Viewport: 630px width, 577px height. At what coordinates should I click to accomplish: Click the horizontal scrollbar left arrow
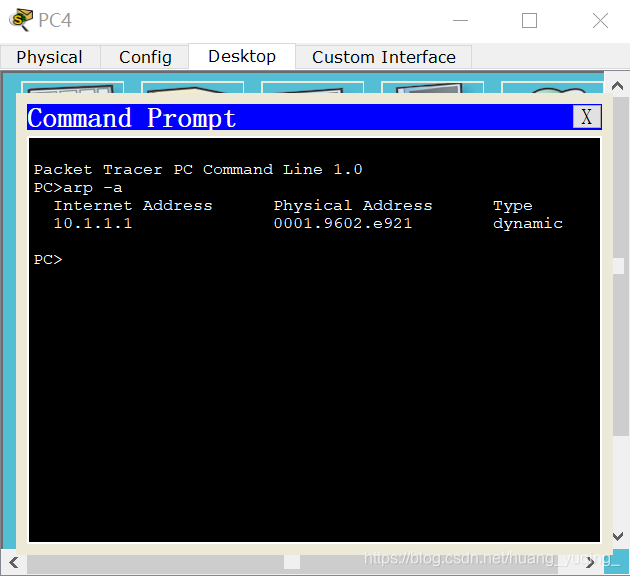click(14, 563)
